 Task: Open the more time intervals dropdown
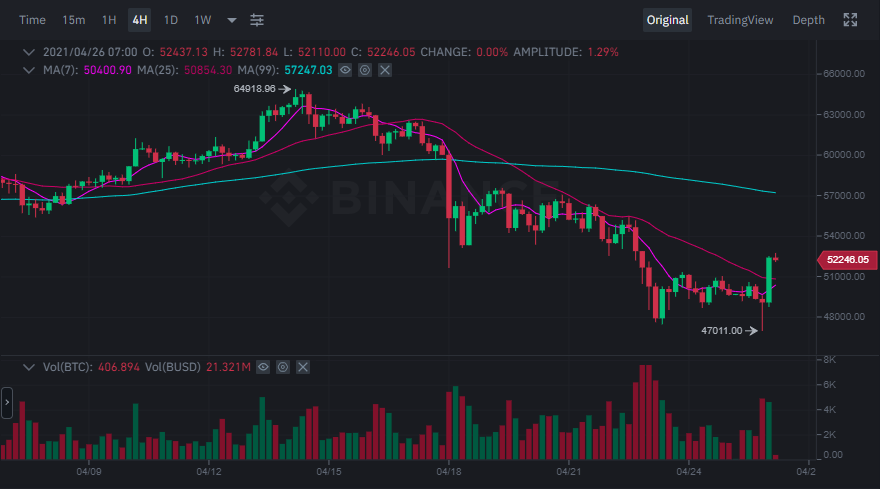[x=232, y=20]
